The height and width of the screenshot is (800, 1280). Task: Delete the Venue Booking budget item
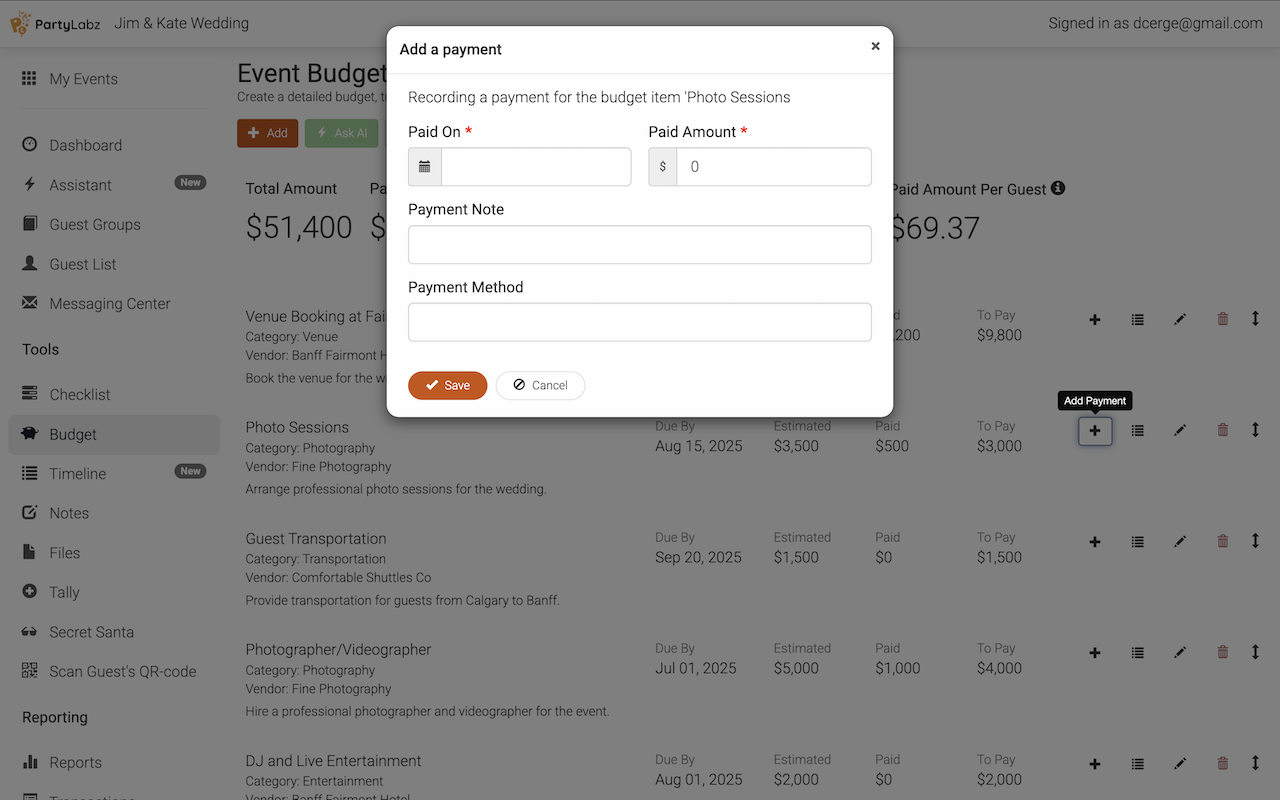1222,320
